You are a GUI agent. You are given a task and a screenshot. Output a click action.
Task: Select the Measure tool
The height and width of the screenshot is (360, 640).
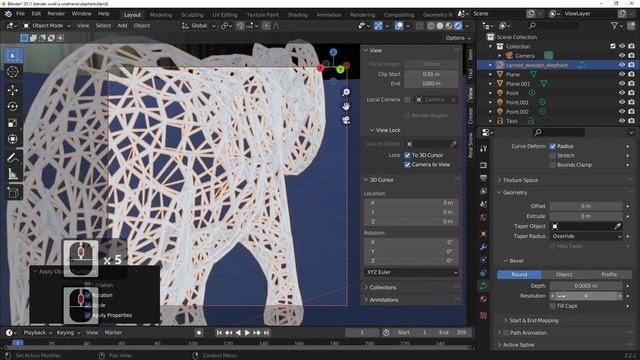point(13,174)
